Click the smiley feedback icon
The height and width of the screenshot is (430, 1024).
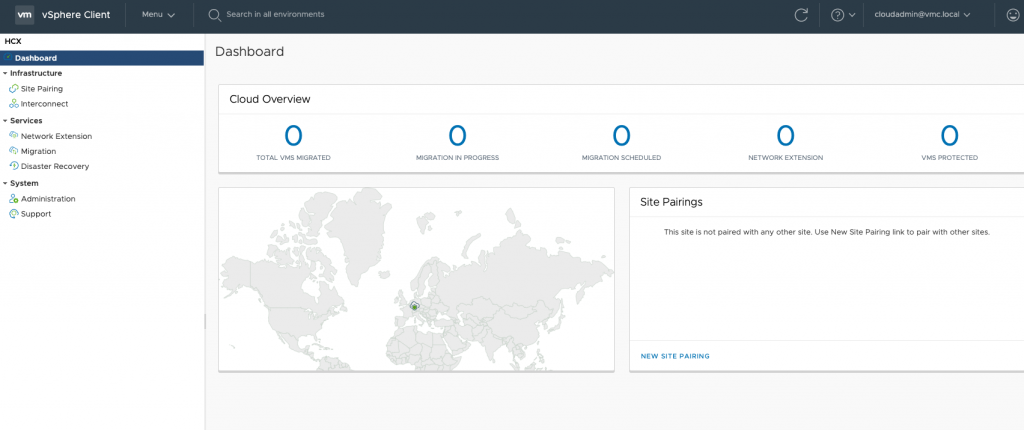[x=1014, y=15]
